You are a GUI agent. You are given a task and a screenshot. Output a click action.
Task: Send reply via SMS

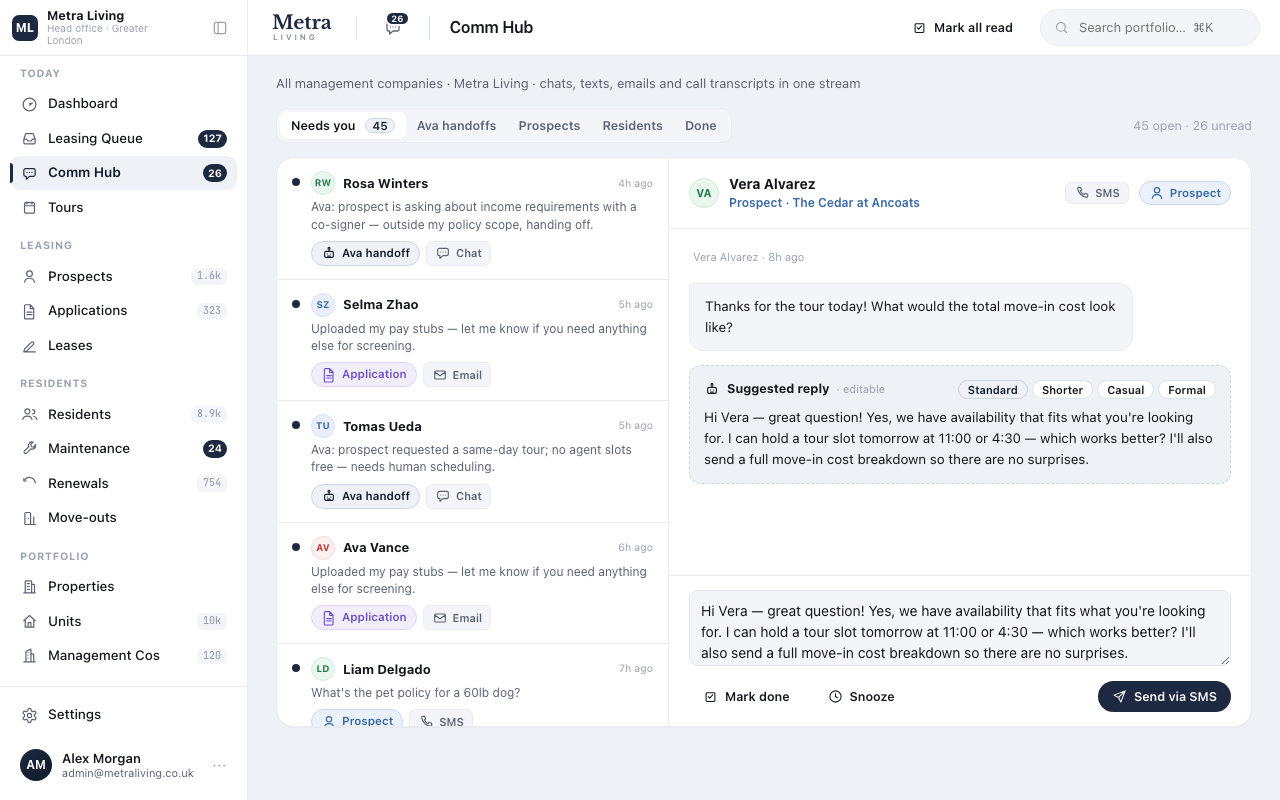coord(1164,697)
